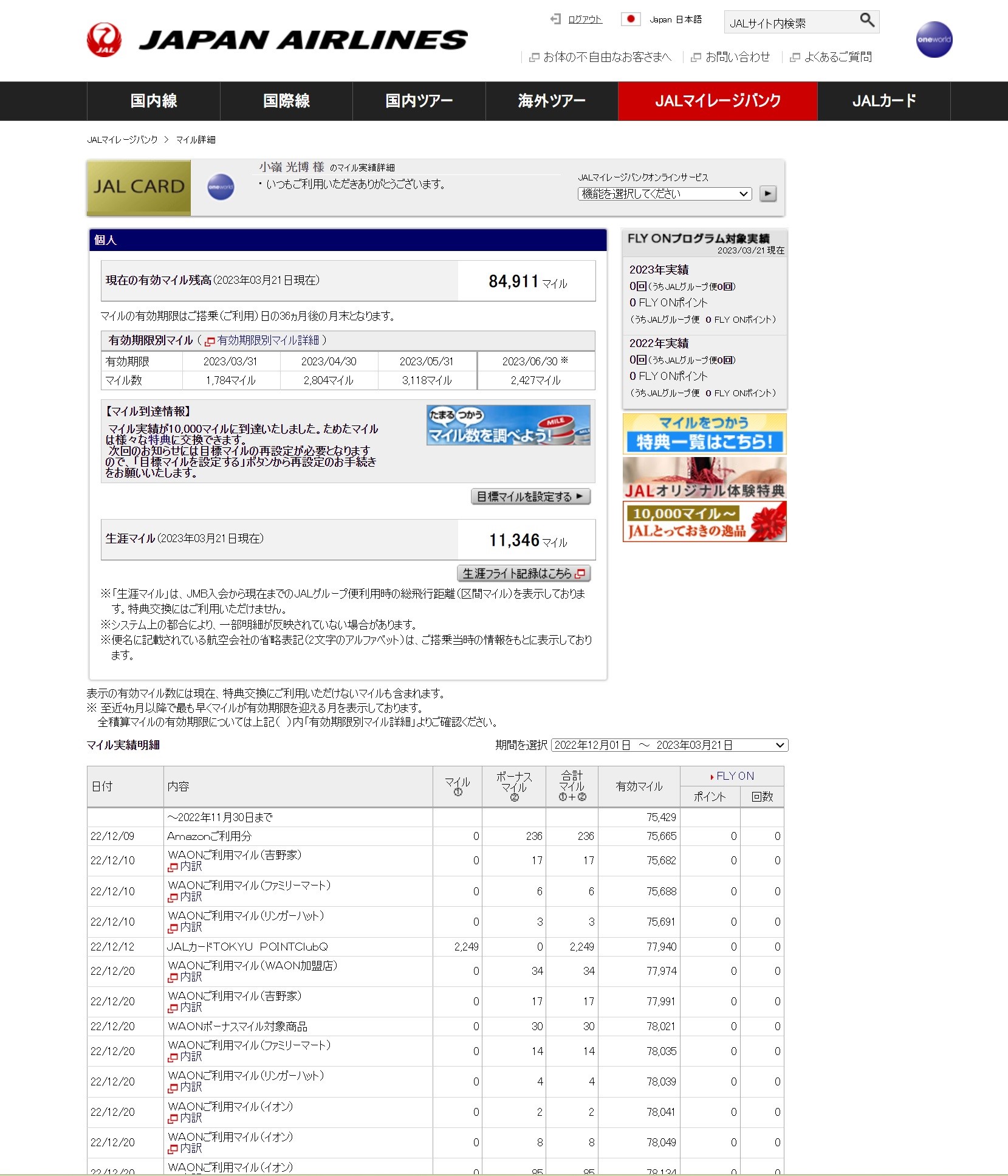The height and width of the screenshot is (1176, 1008).
Task: Click the oneworld badge beside the JAL CARD
Action: 221,187
